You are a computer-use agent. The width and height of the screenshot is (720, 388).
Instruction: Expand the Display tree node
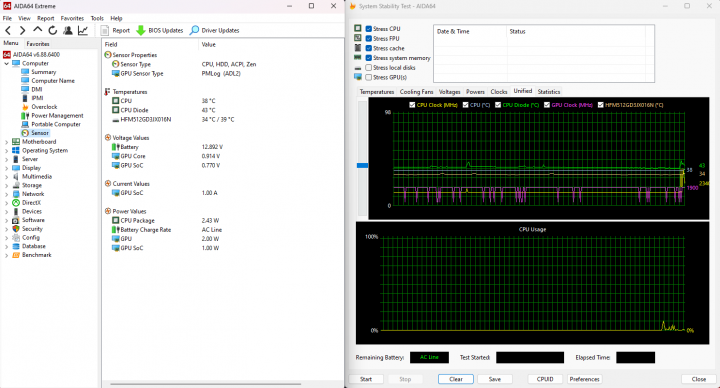6,169
